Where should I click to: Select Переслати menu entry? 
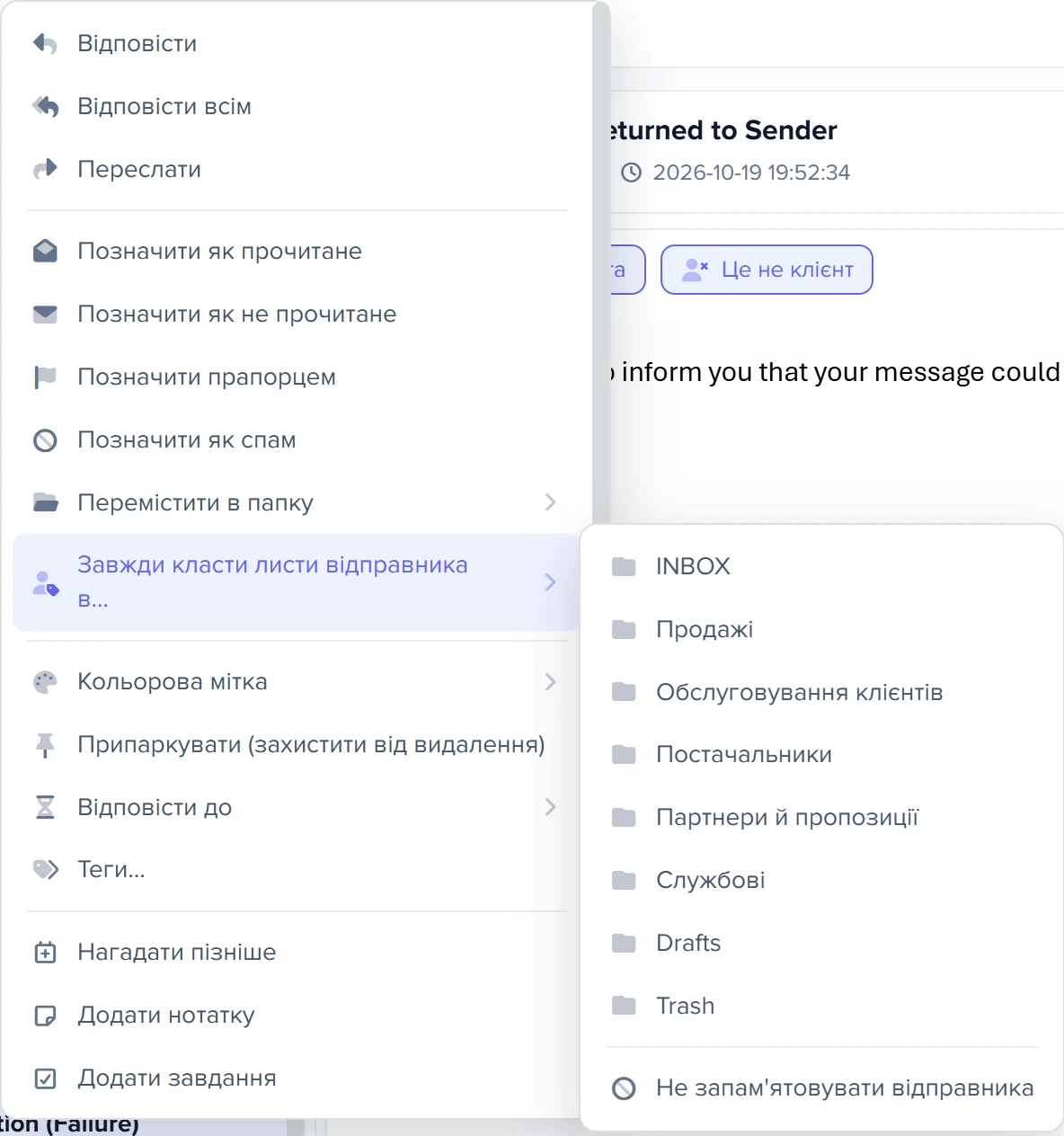pyautogui.click(x=297, y=169)
